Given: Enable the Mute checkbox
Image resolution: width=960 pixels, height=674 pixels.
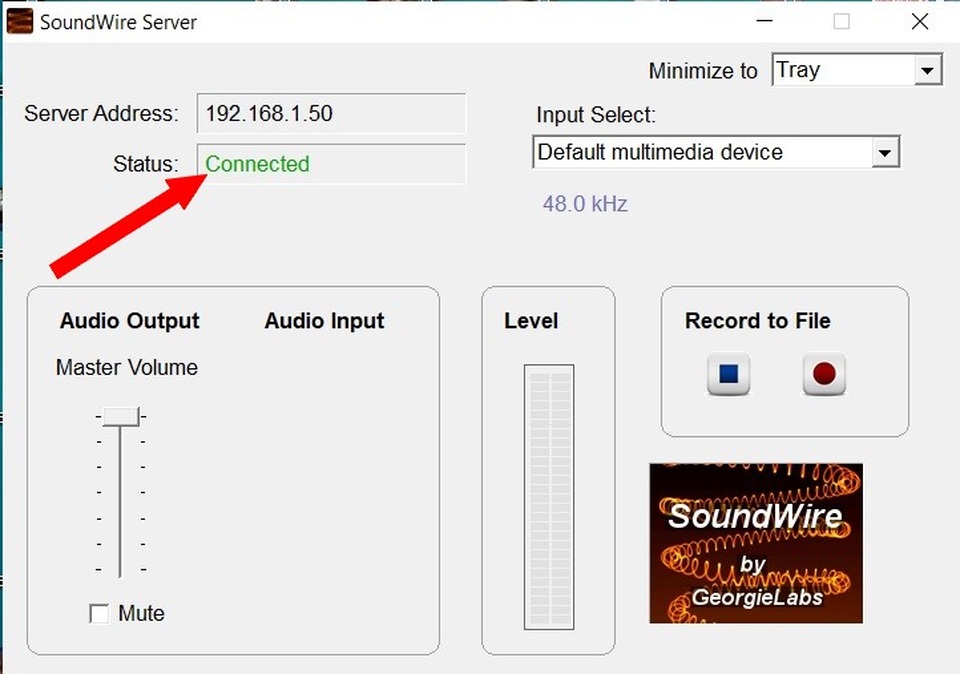Looking at the screenshot, I should (99, 613).
